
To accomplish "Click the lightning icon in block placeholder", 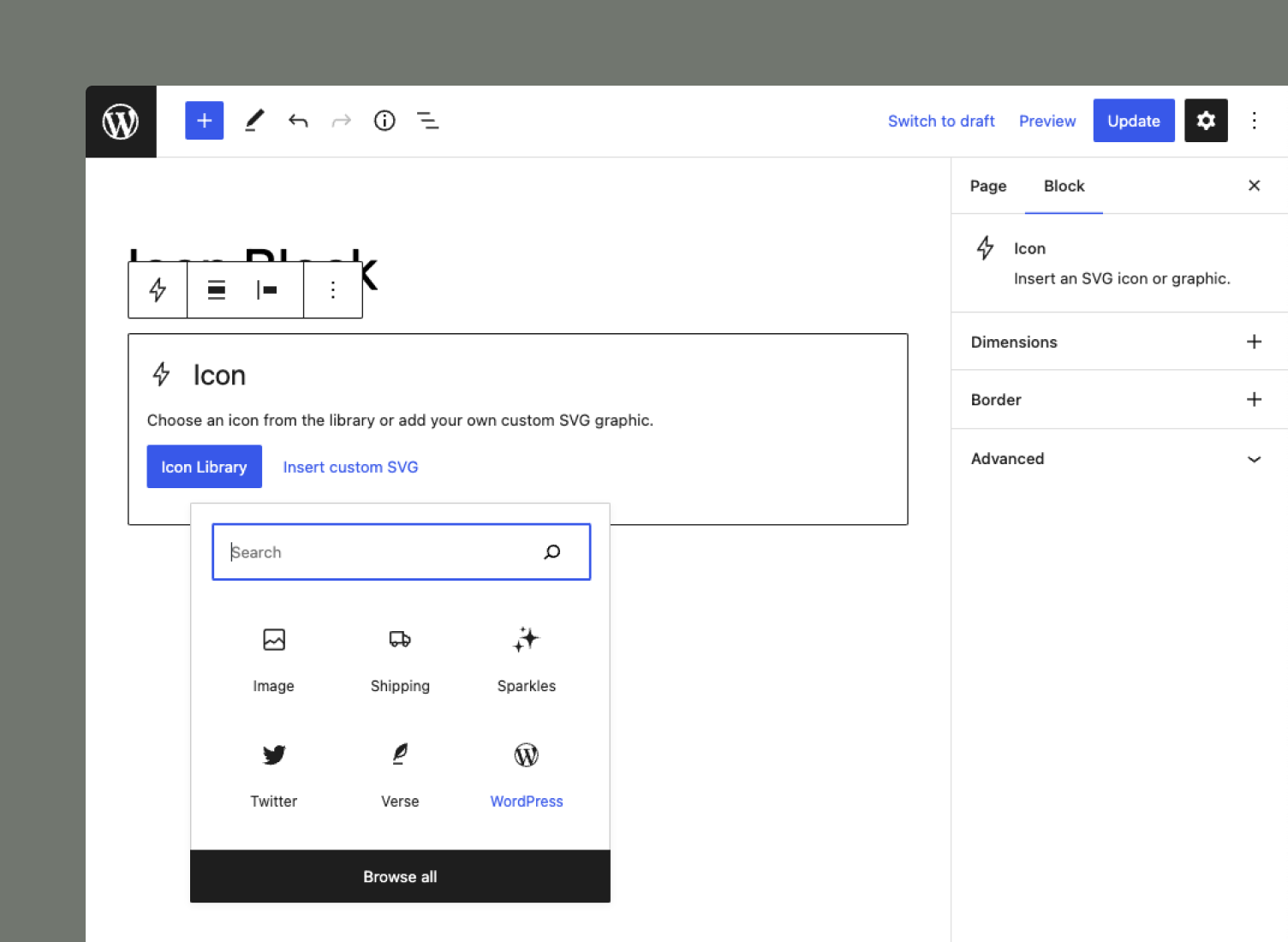I will point(161,374).
